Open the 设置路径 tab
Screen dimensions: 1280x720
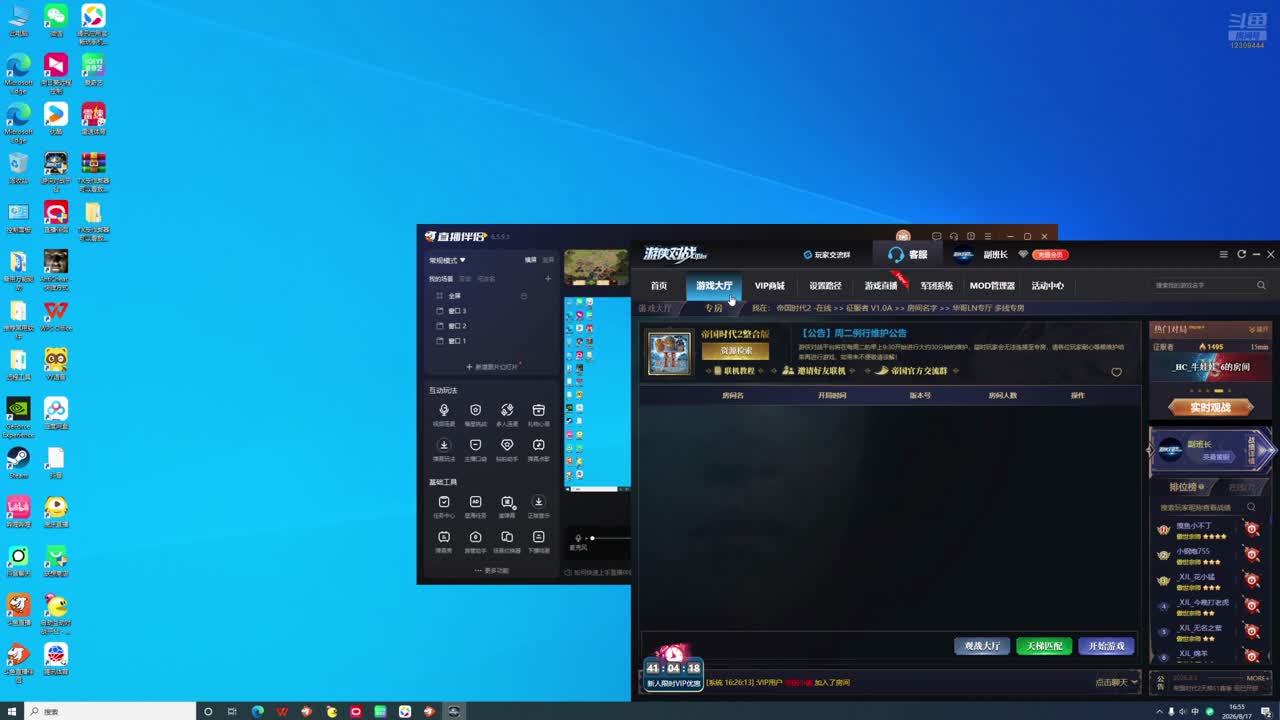coord(825,286)
